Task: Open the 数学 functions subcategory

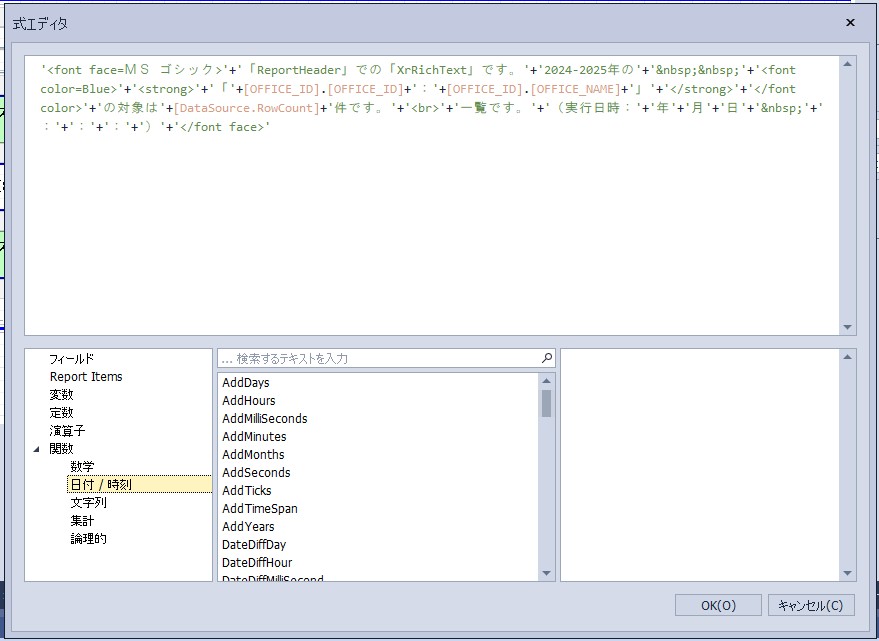Action: (x=82, y=467)
